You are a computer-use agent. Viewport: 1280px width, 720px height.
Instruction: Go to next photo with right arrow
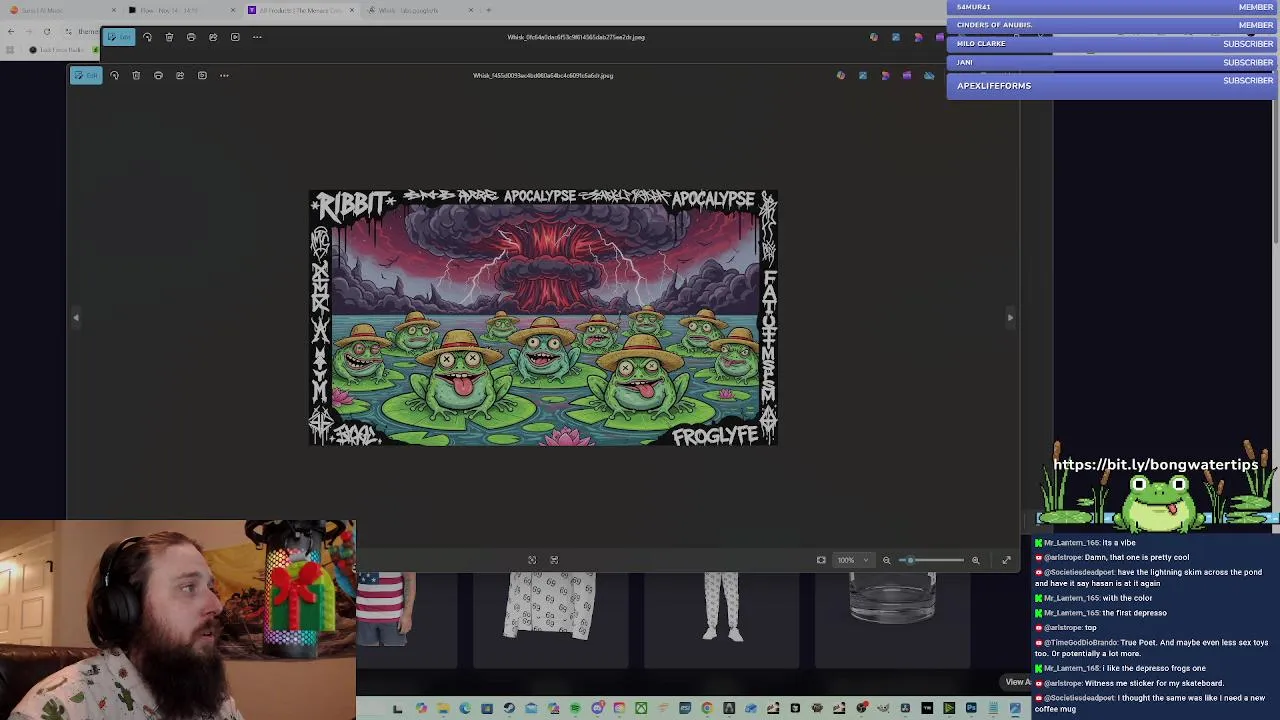1010,317
